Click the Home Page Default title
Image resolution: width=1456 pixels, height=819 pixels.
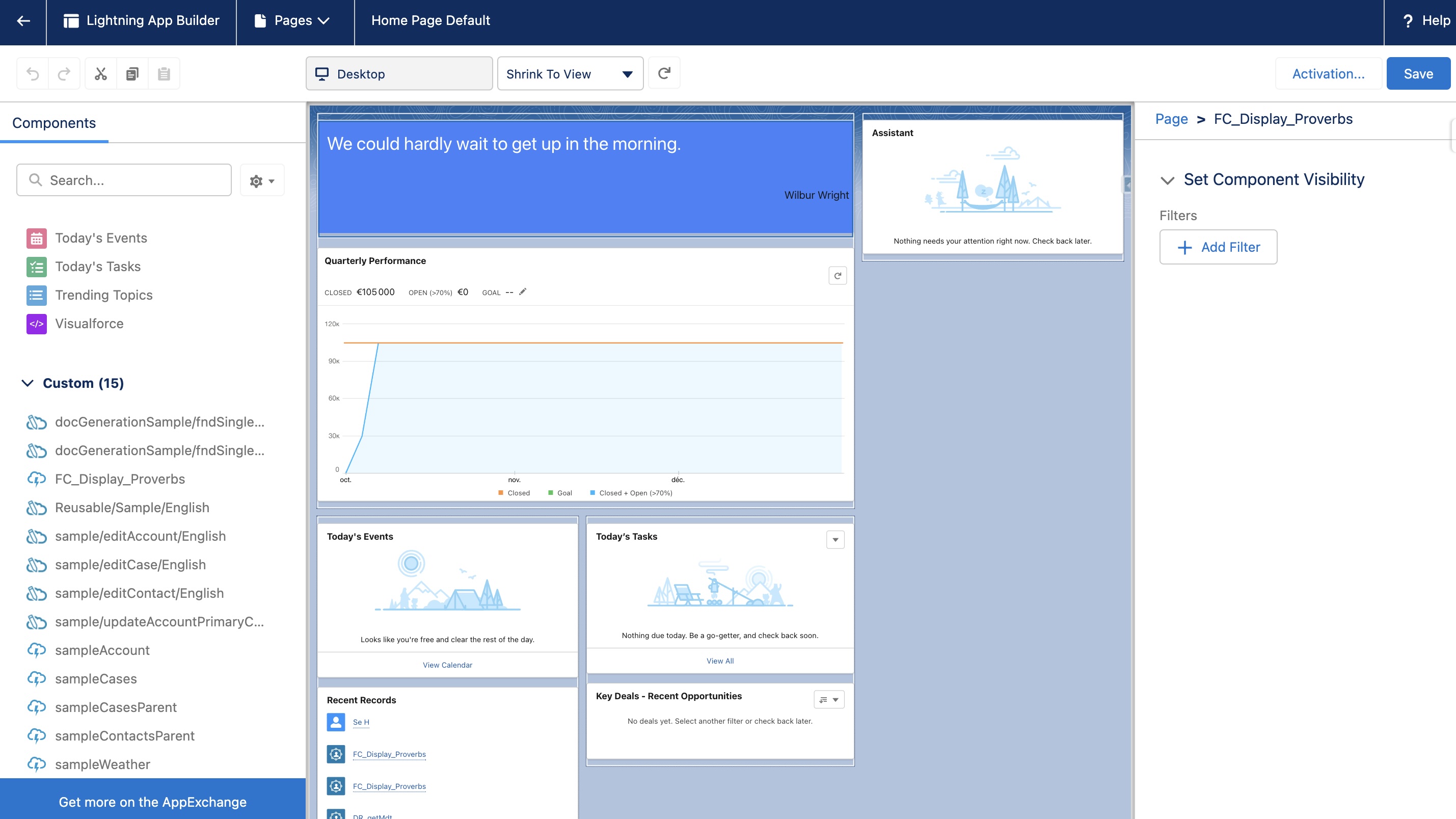430,21
